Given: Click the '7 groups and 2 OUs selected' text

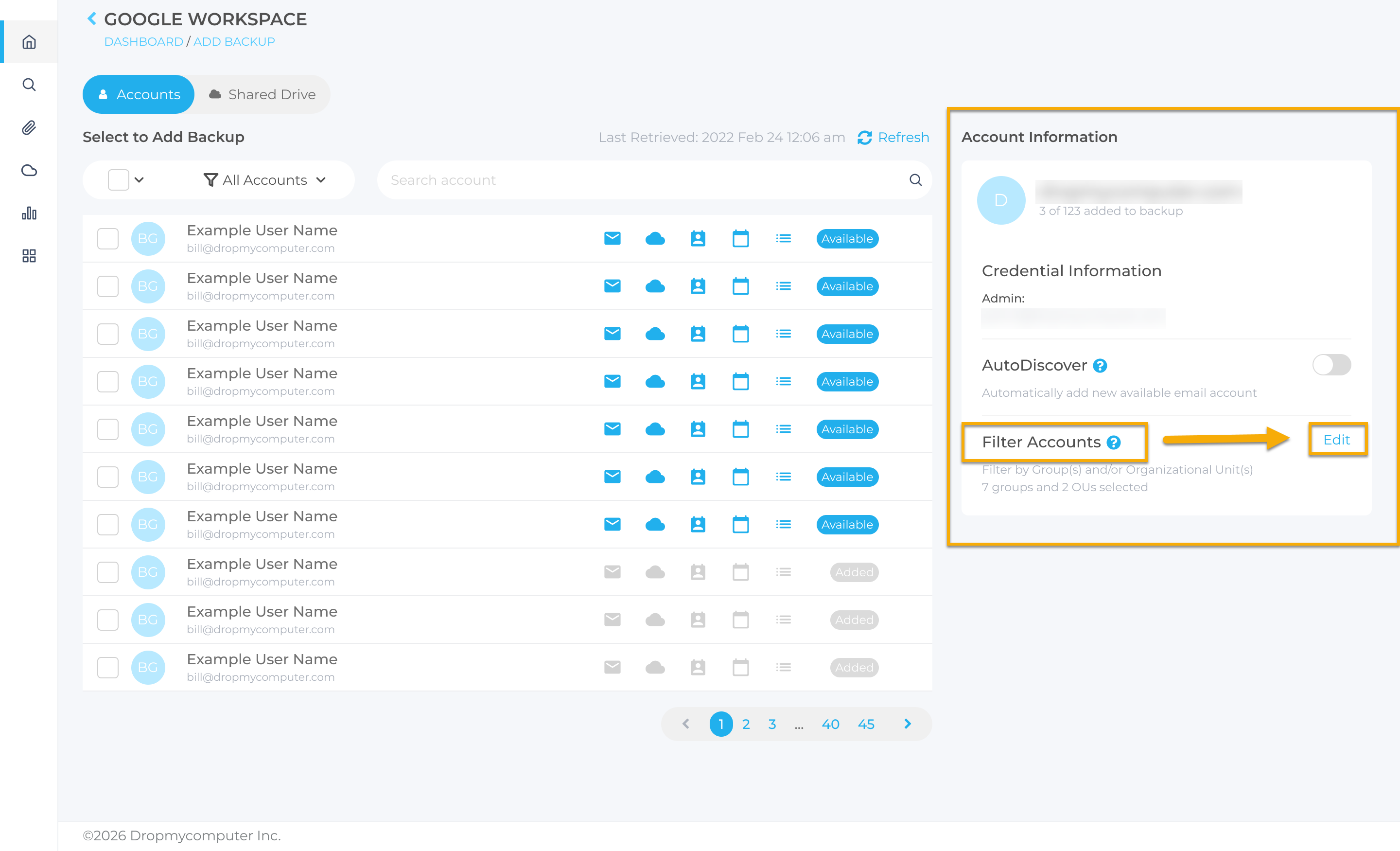Looking at the screenshot, I should (x=1065, y=487).
